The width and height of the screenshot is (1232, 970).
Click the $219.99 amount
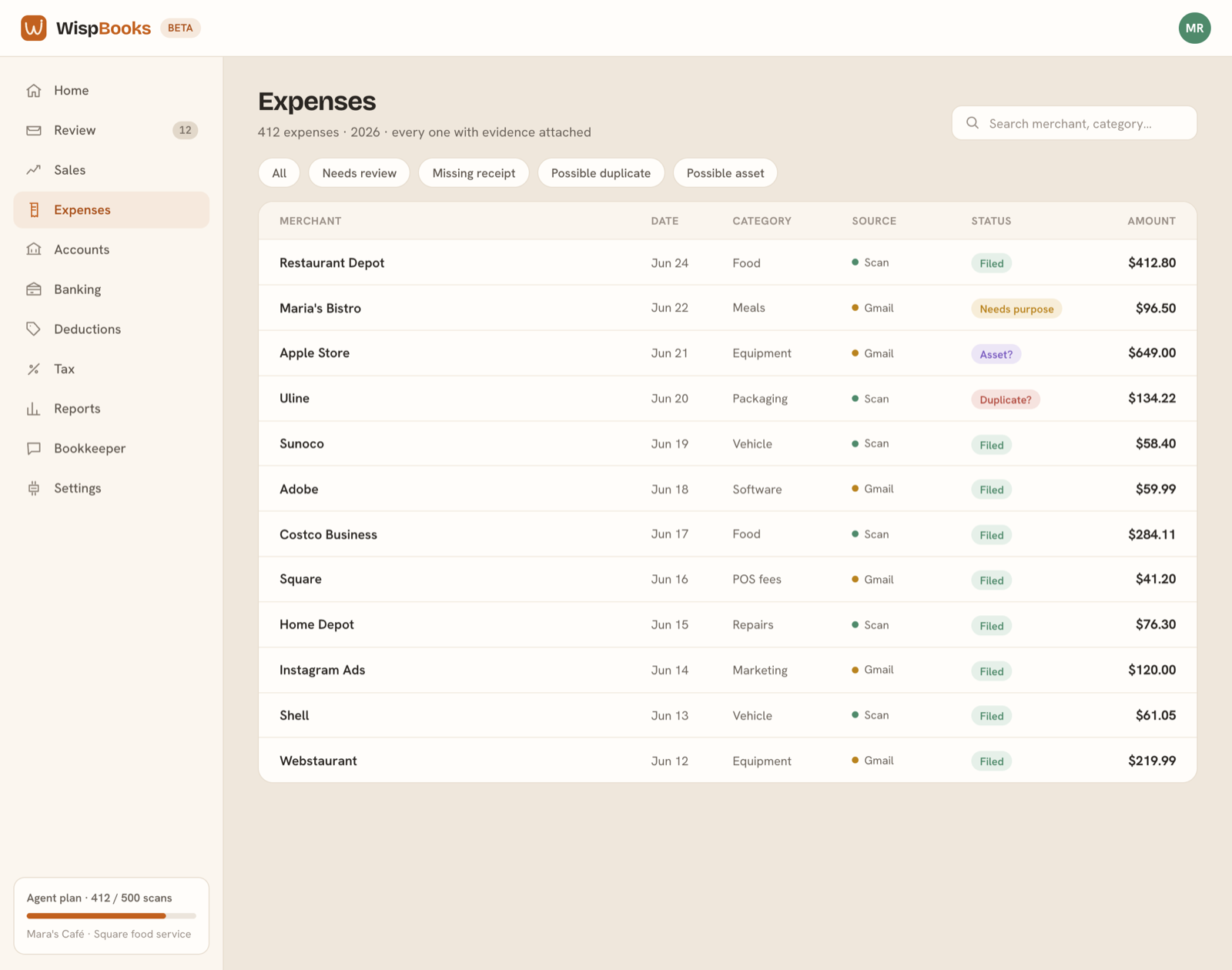tap(1152, 761)
